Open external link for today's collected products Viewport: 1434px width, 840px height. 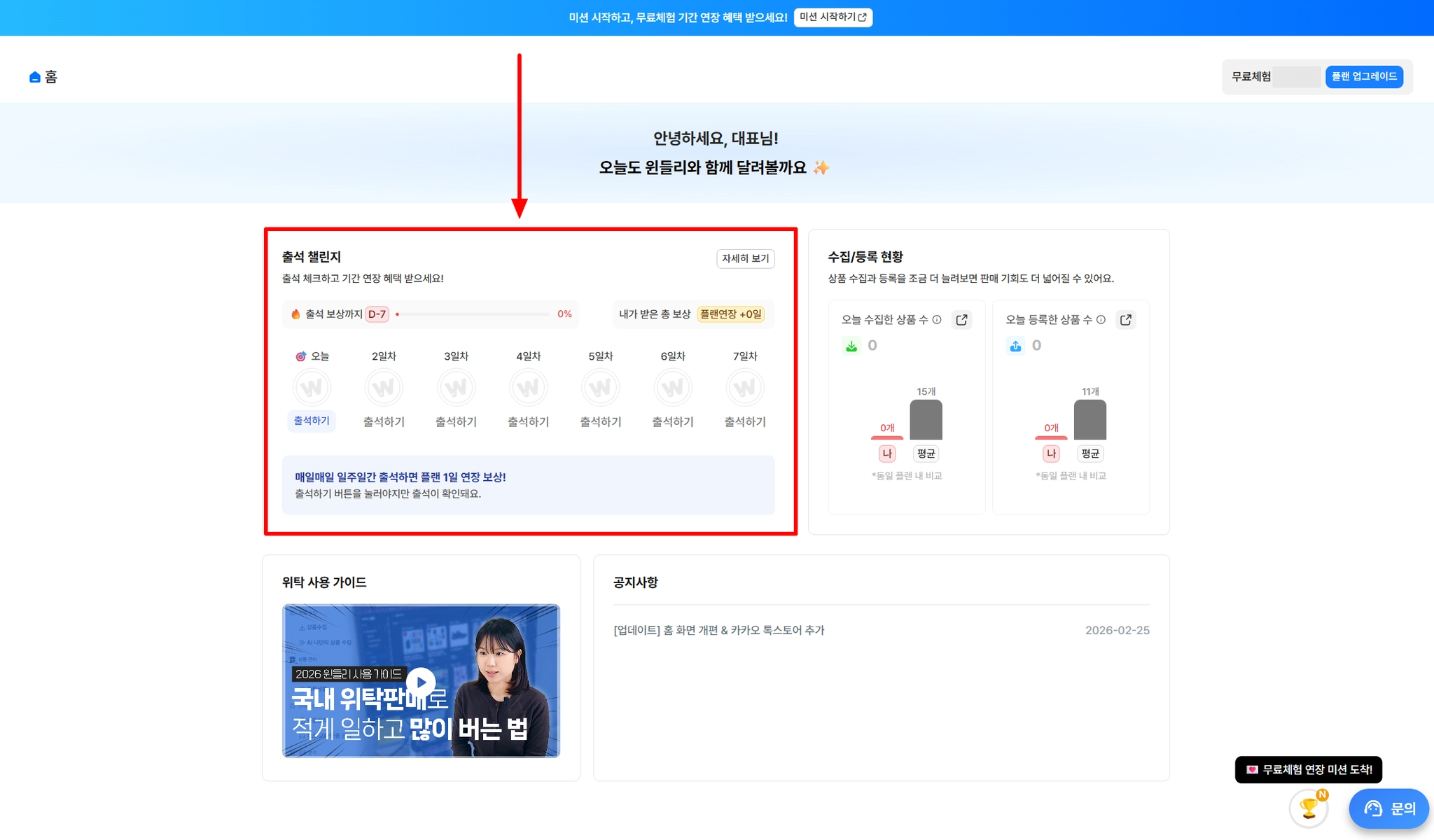coord(961,320)
